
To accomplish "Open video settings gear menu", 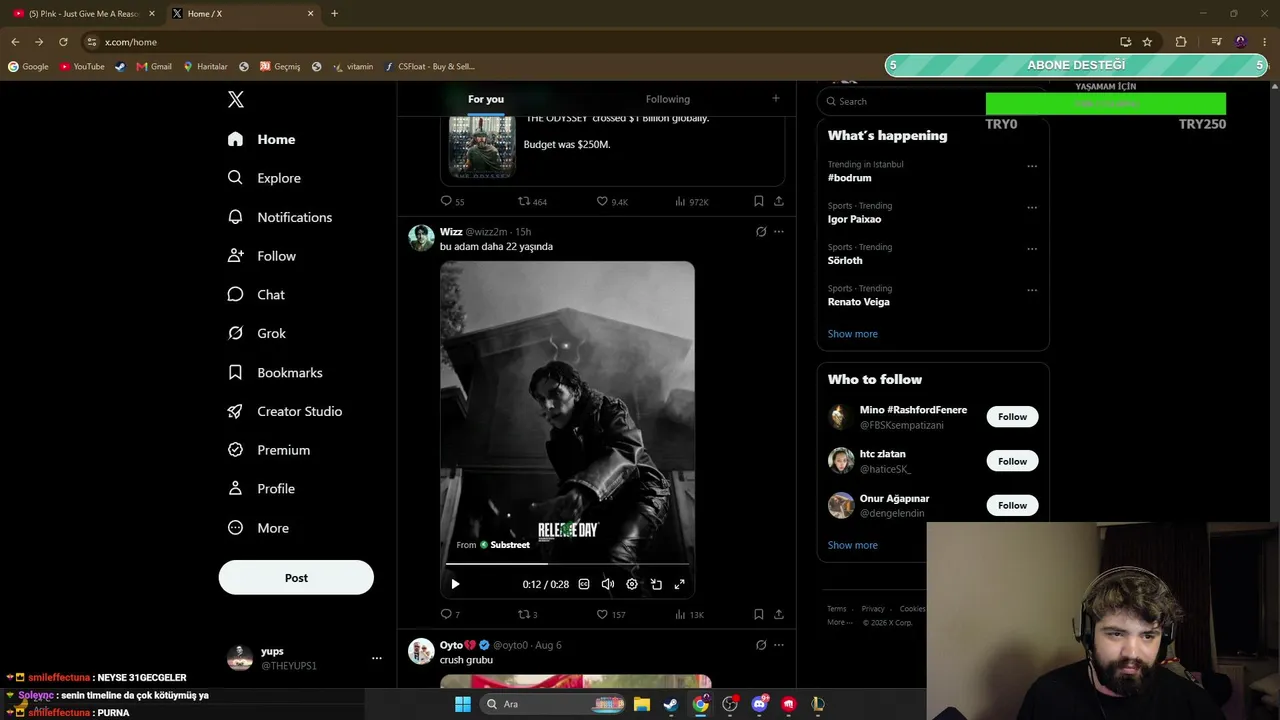I will point(632,584).
